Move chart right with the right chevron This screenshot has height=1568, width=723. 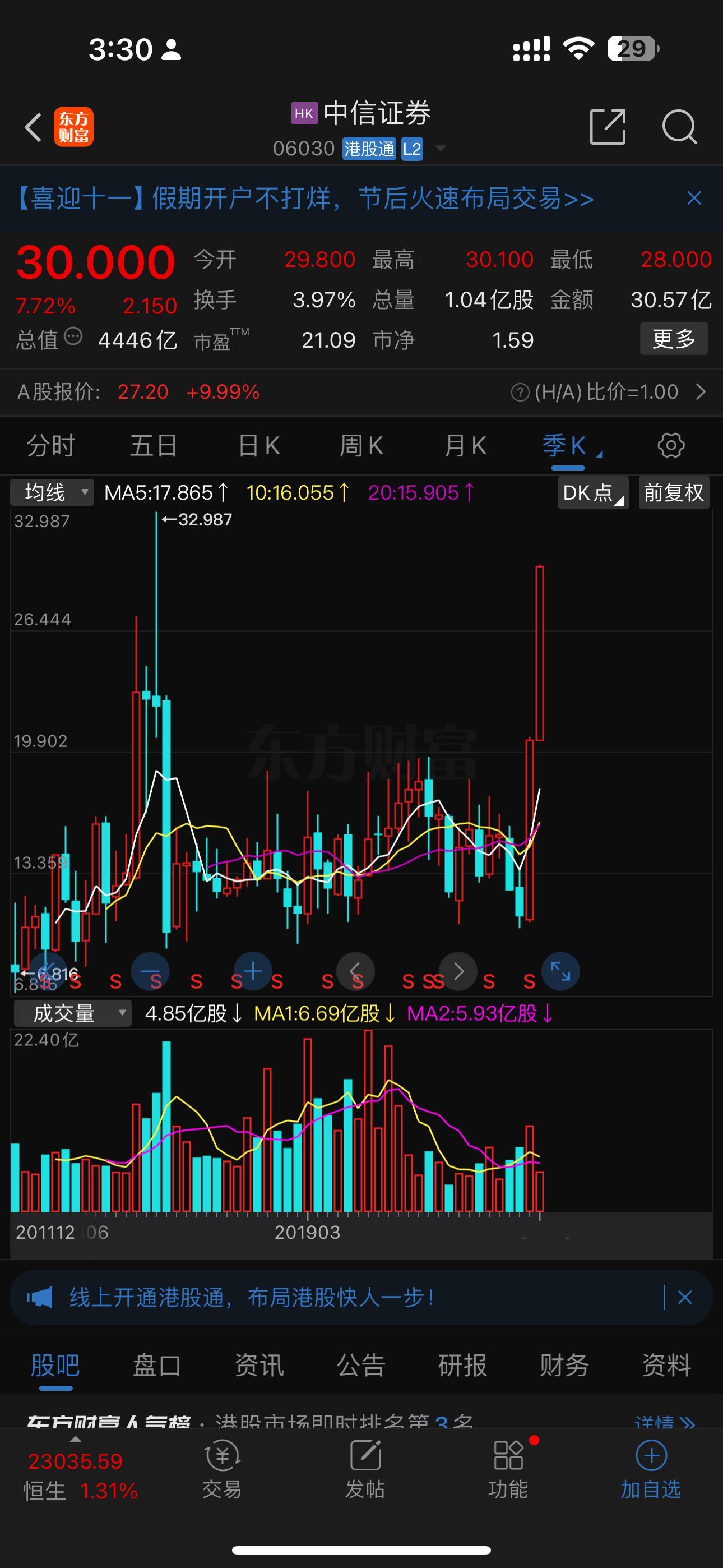[x=458, y=971]
